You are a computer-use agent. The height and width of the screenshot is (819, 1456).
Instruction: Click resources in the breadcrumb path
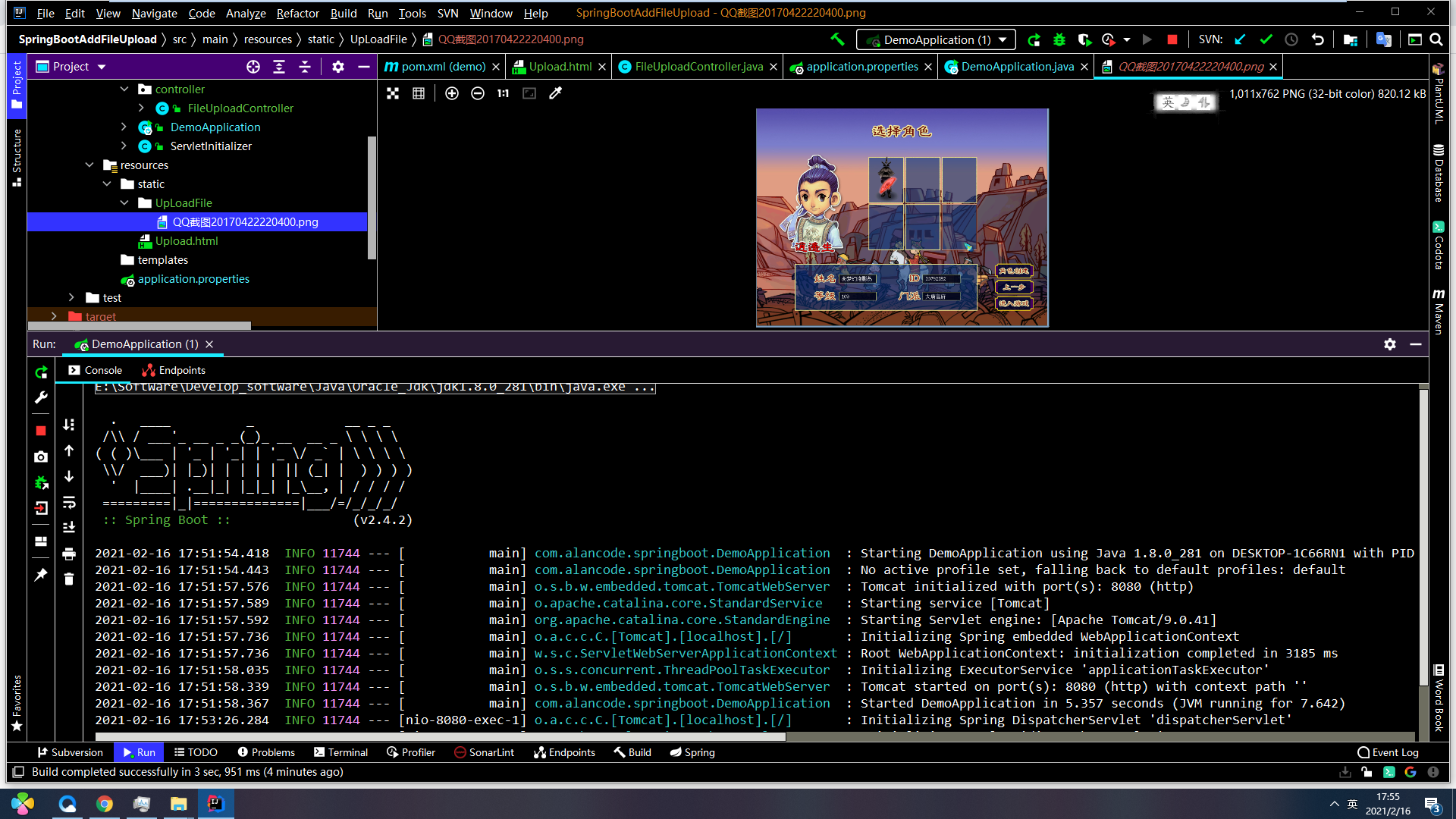(x=268, y=39)
